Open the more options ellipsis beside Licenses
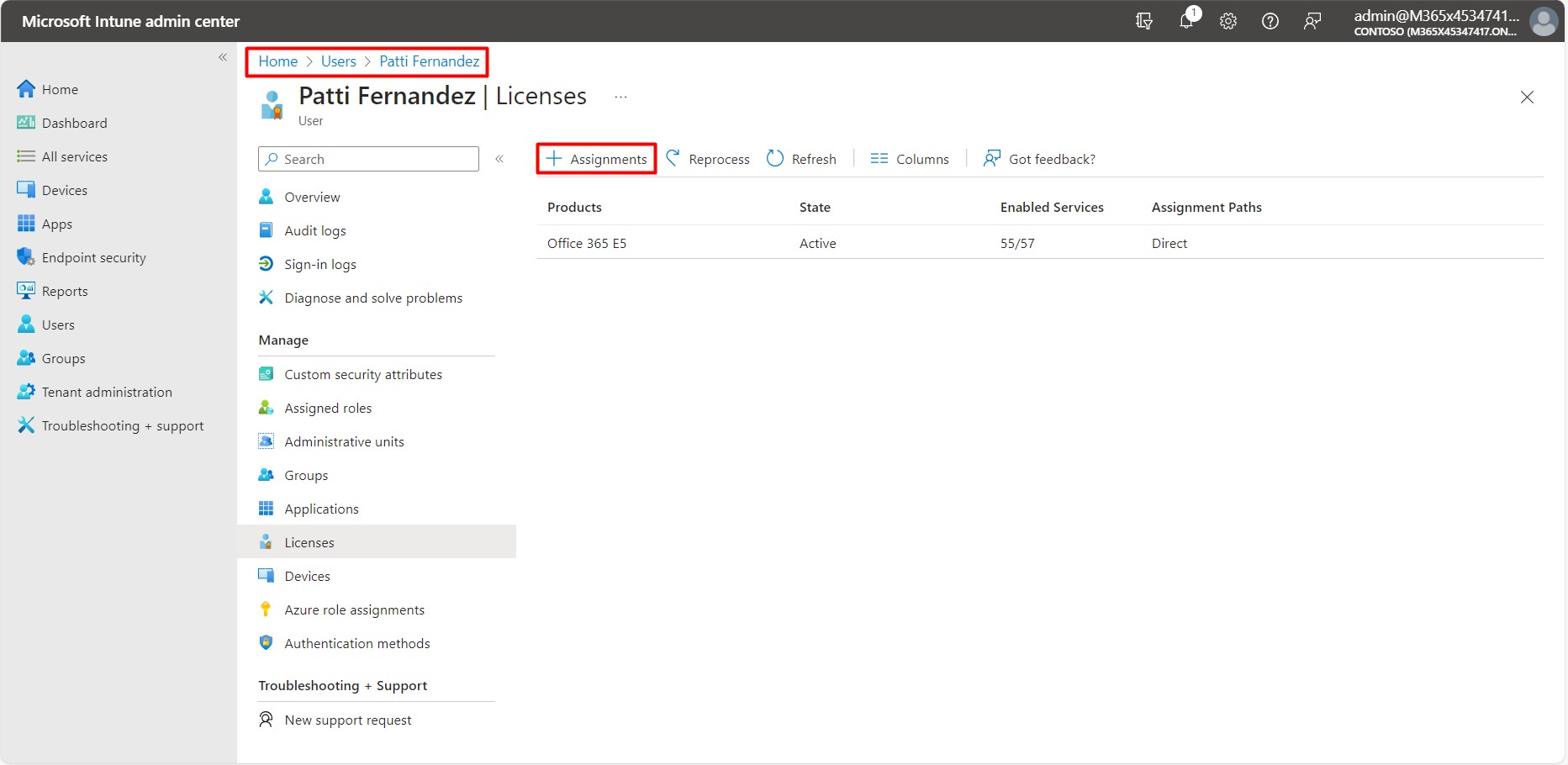1568x765 pixels. [x=620, y=97]
